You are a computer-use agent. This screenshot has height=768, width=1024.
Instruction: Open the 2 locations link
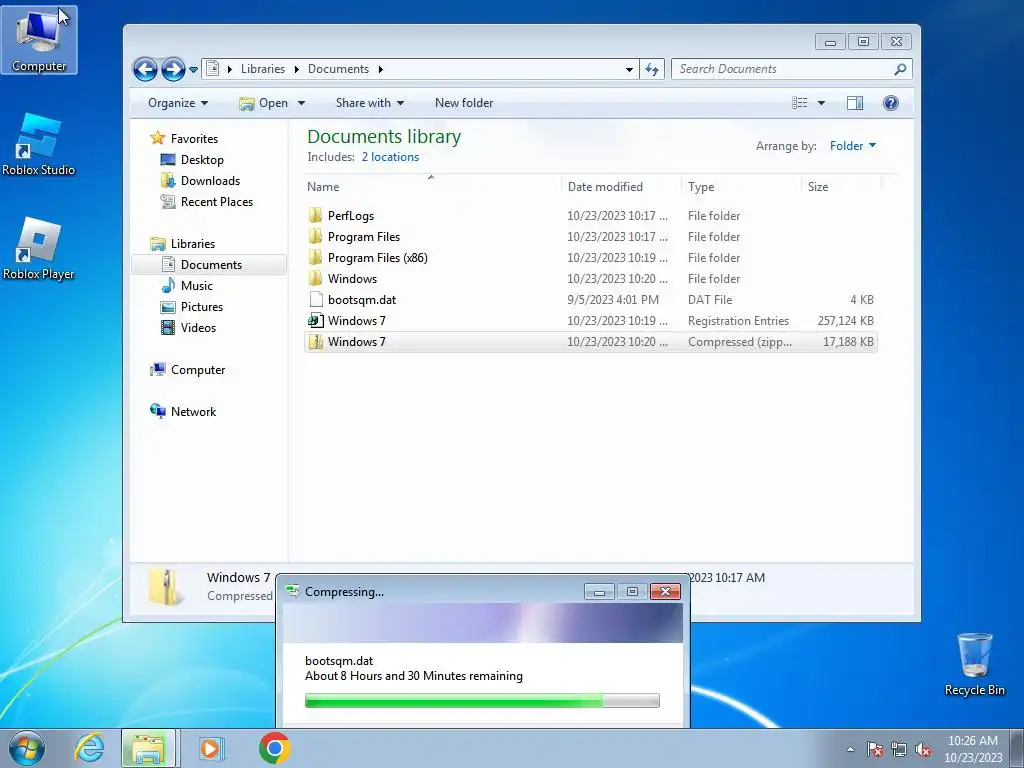390,157
